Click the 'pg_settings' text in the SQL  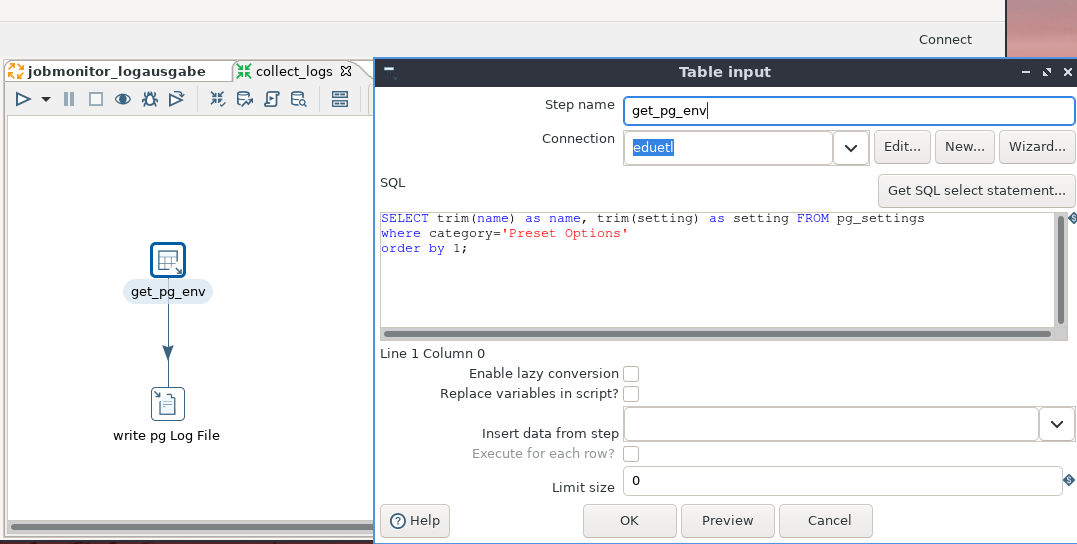tap(881, 218)
